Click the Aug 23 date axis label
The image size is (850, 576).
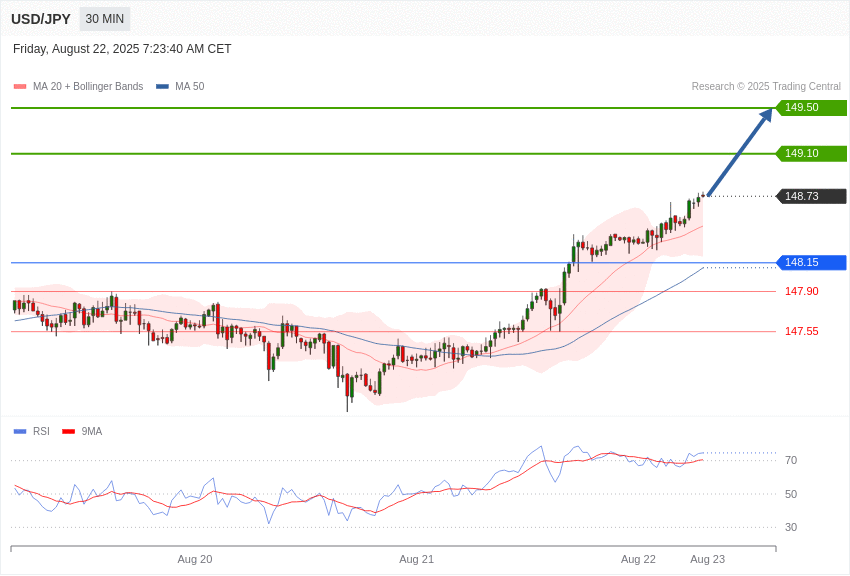[x=707, y=560]
